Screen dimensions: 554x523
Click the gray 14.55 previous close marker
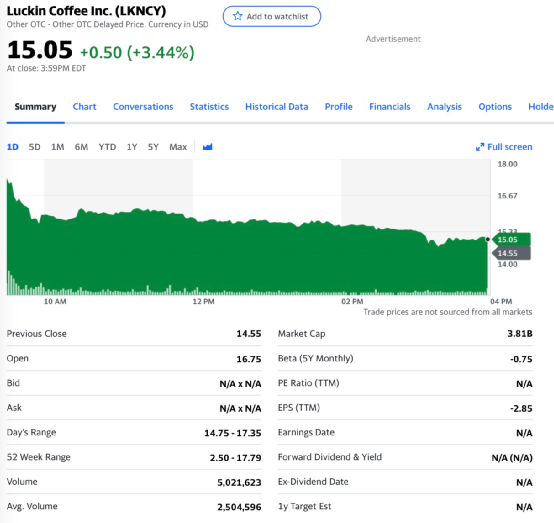point(511,253)
